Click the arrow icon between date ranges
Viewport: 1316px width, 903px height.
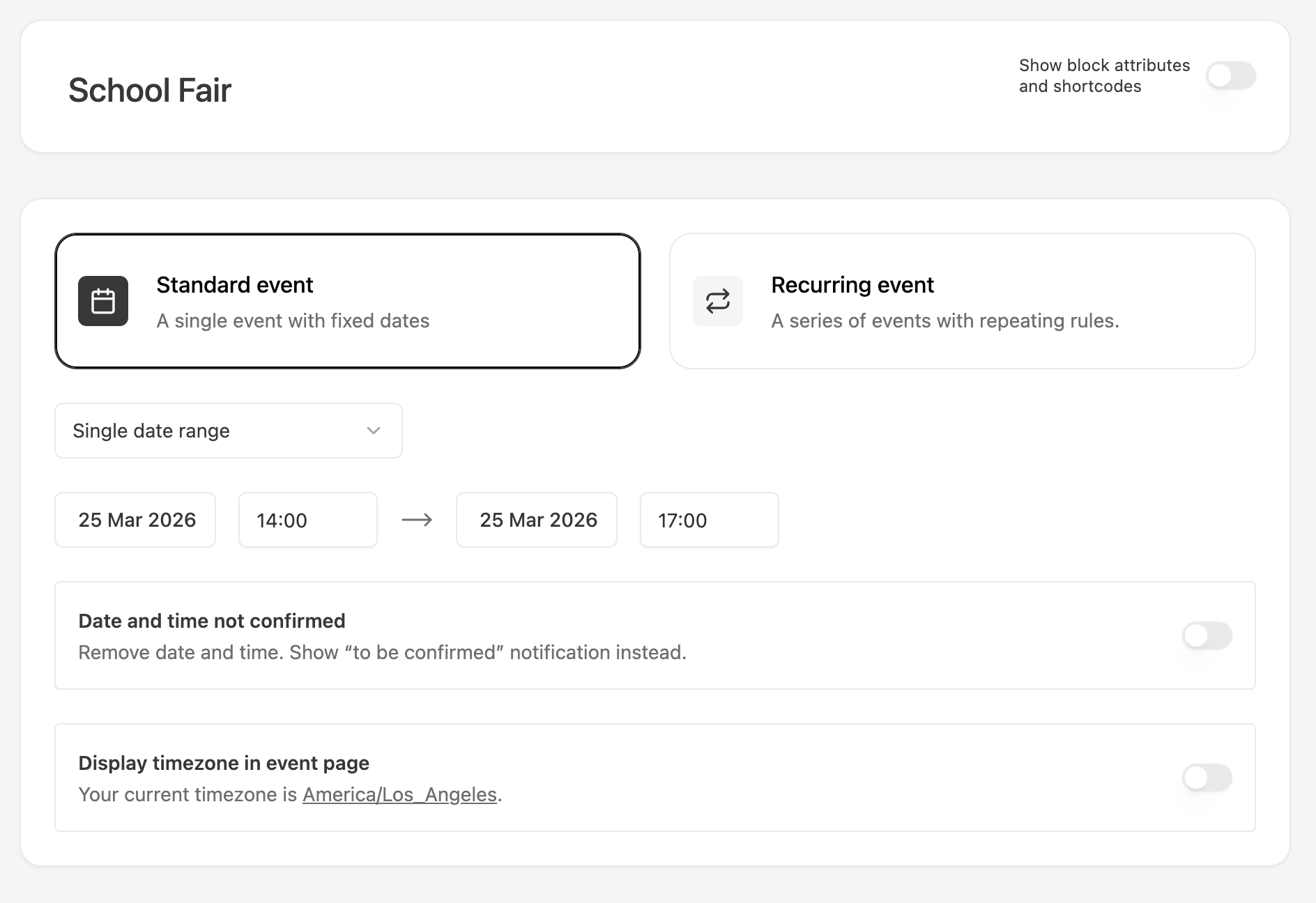[417, 520]
